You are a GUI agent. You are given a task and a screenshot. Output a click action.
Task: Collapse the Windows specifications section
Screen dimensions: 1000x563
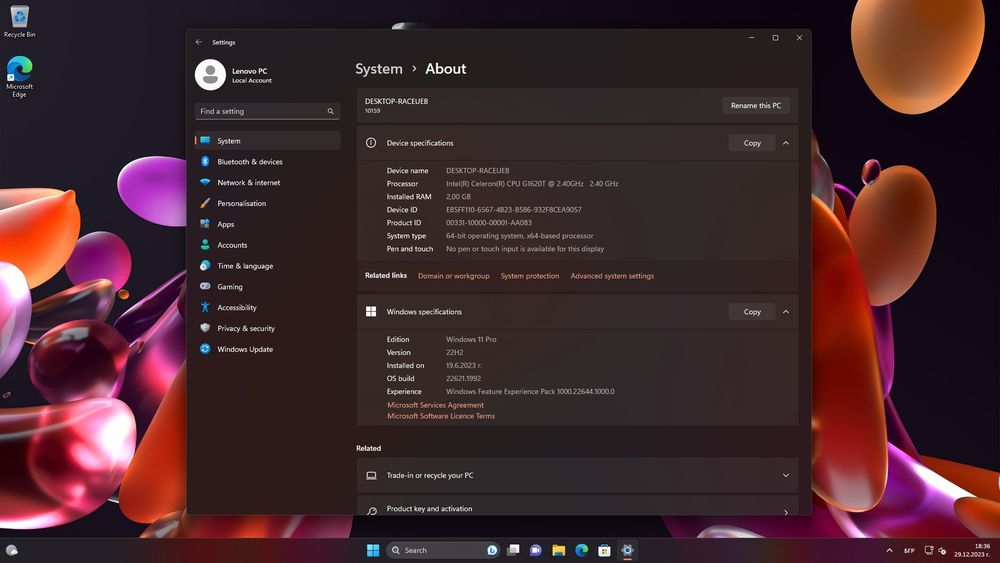[x=786, y=312]
